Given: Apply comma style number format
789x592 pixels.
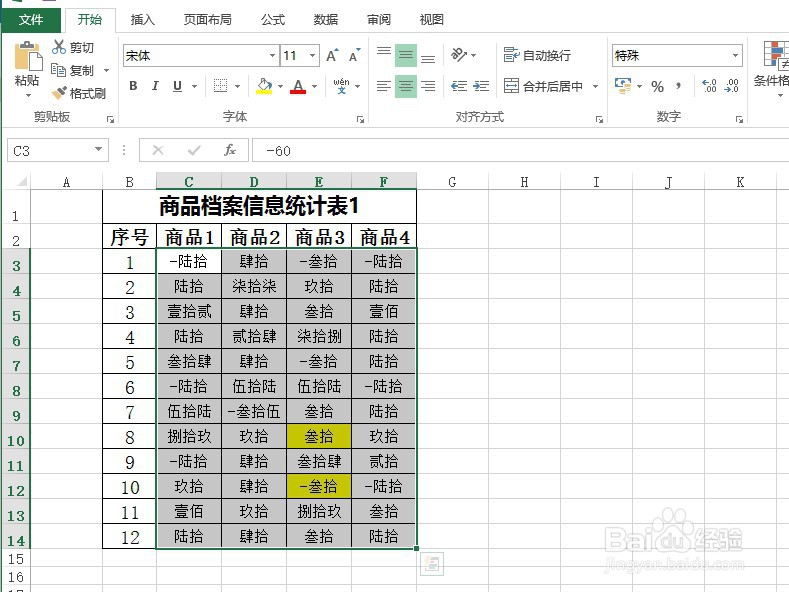Looking at the screenshot, I should pos(679,86).
